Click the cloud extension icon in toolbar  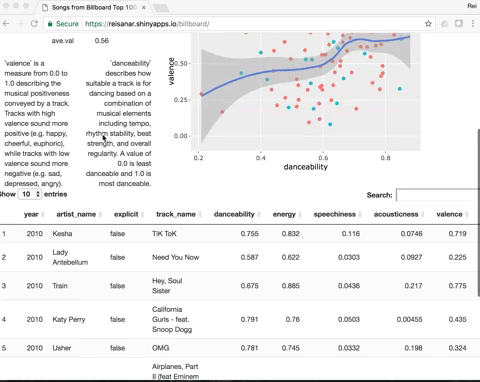(445, 24)
